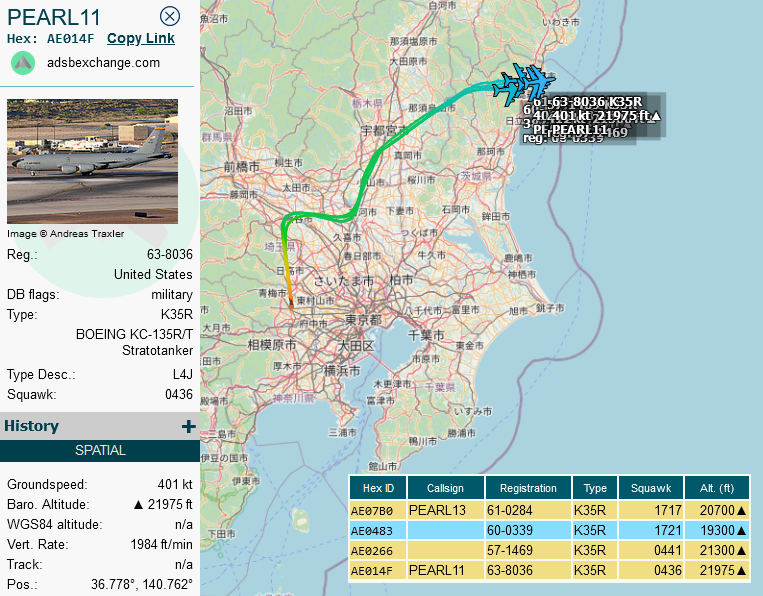Sort table by Squawk column
Image resolution: width=763 pixels, height=596 pixels.
click(651, 488)
